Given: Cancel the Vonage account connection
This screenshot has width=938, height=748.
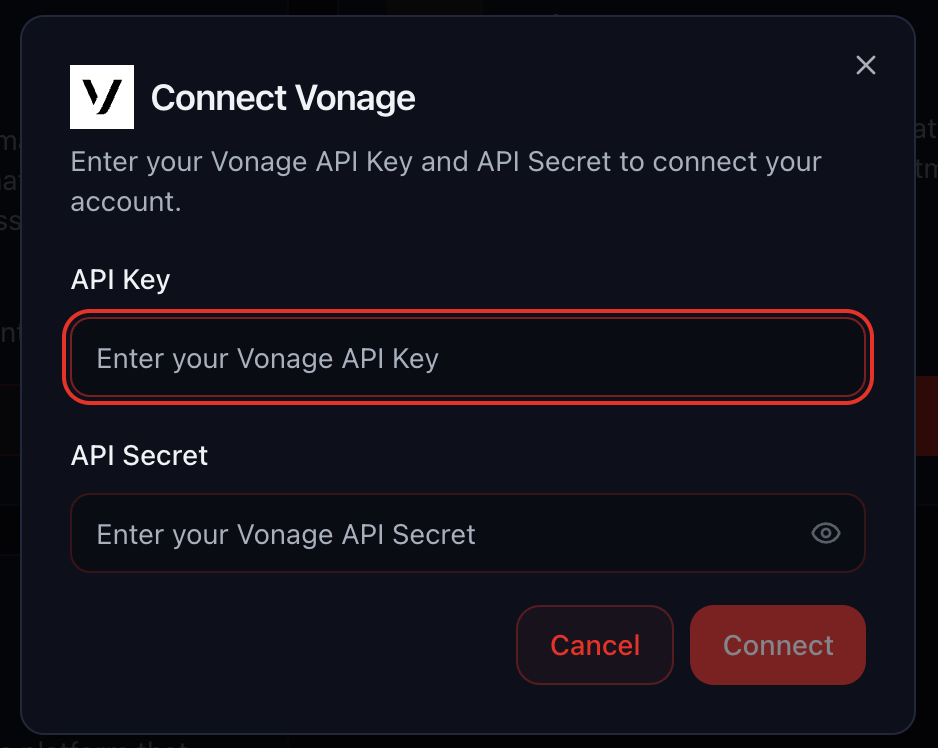Looking at the screenshot, I should pyautogui.click(x=594, y=645).
